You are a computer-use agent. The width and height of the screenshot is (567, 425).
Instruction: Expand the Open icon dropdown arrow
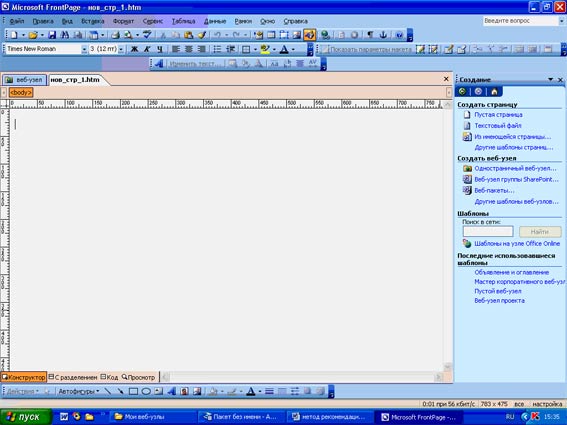(x=42, y=35)
